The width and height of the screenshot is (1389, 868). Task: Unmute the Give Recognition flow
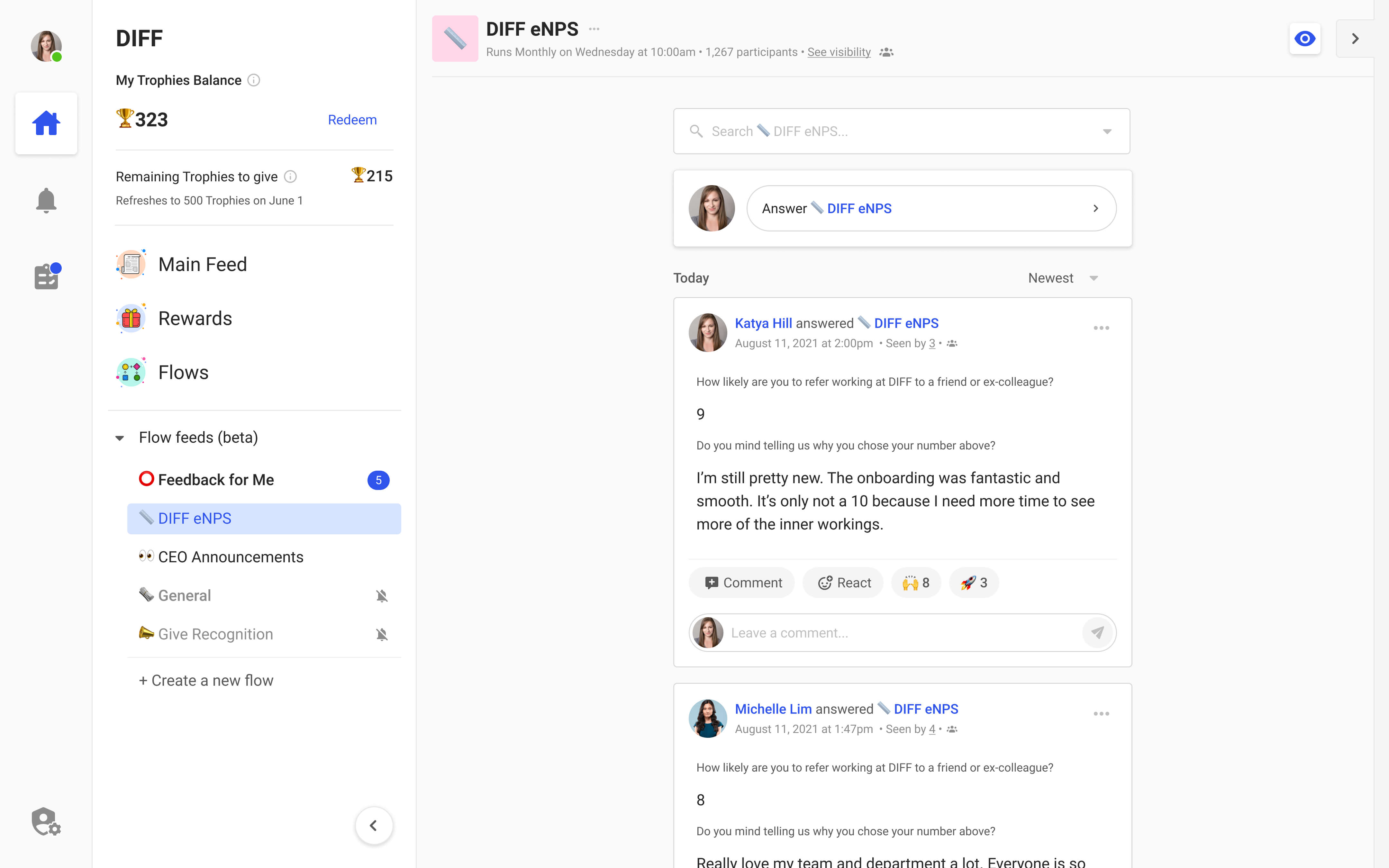click(x=382, y=634)
